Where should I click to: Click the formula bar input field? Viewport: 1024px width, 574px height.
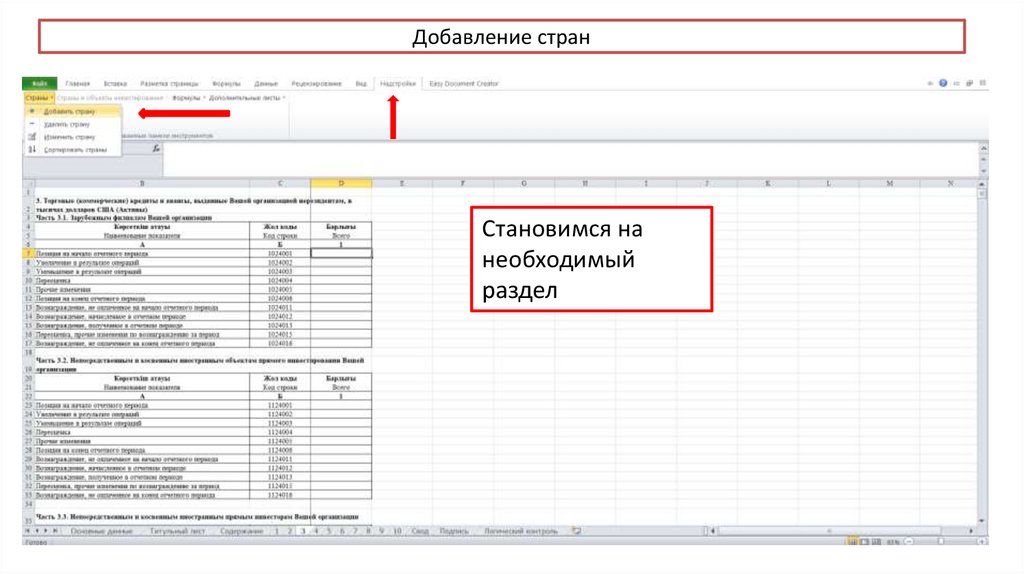coord(569,159)
